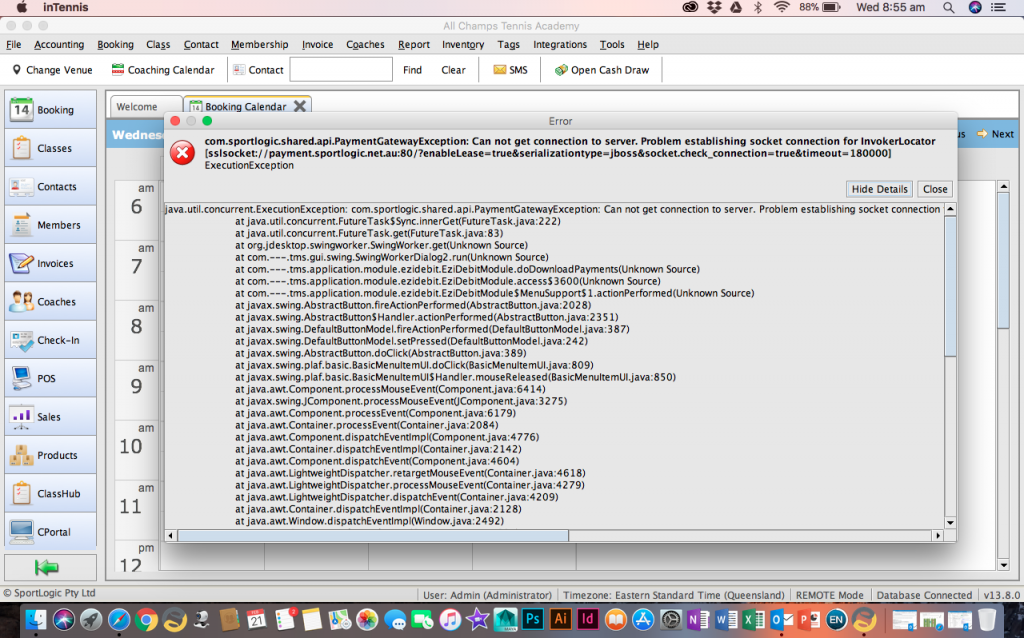This screenshot has height=638, width=1024.
Task: Click the stack trace right scroll arrow
Action: (938, 535)
